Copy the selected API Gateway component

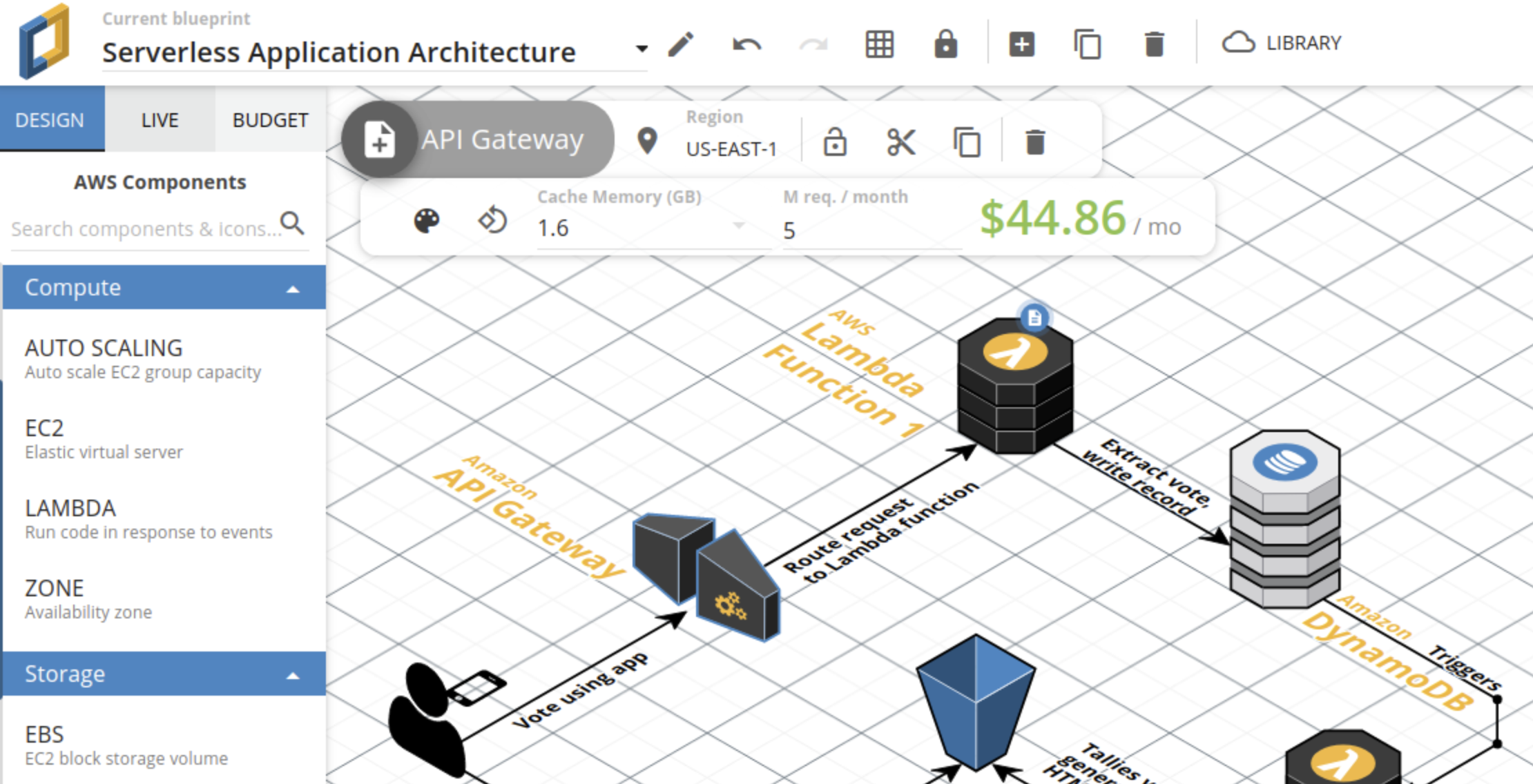coord(967,142)
